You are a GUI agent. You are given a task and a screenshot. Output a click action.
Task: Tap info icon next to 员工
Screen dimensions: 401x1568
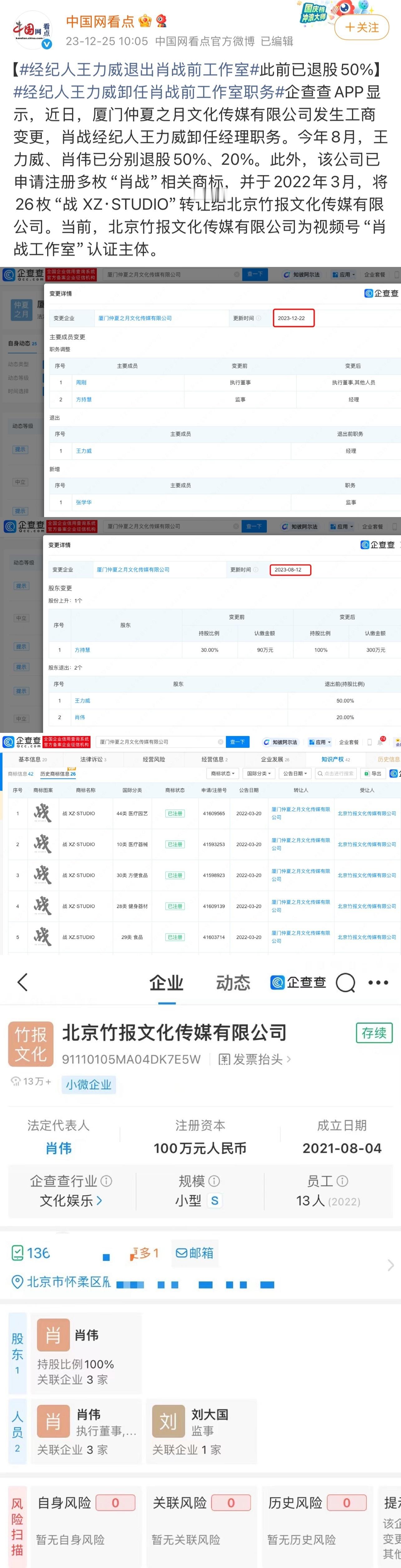tap(342, 1181)
